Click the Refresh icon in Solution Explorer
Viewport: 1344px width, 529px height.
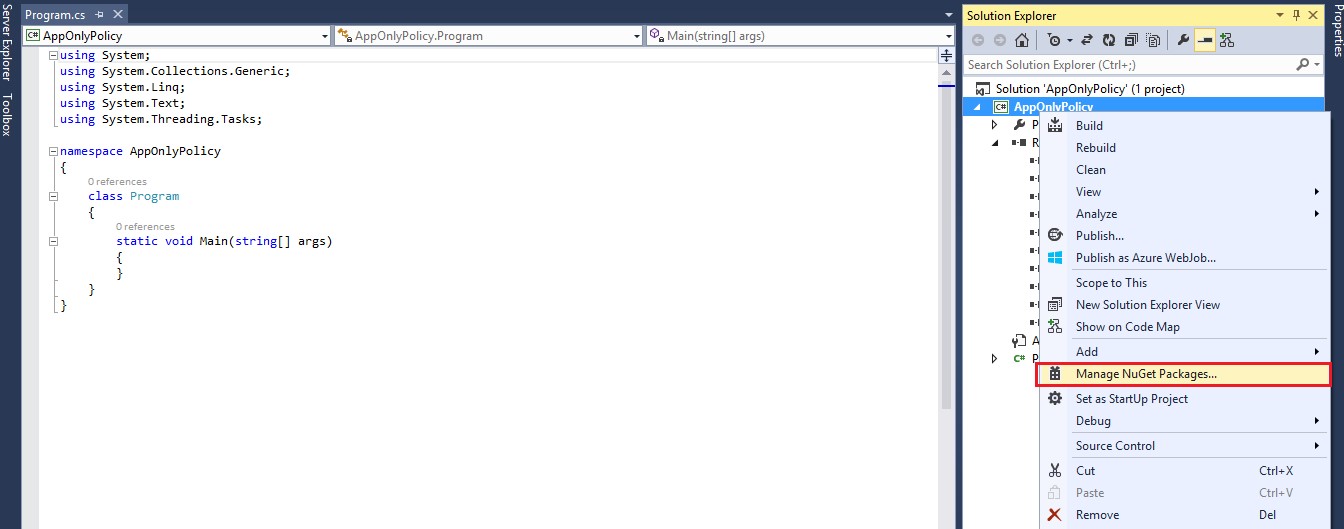[1109, 41]
